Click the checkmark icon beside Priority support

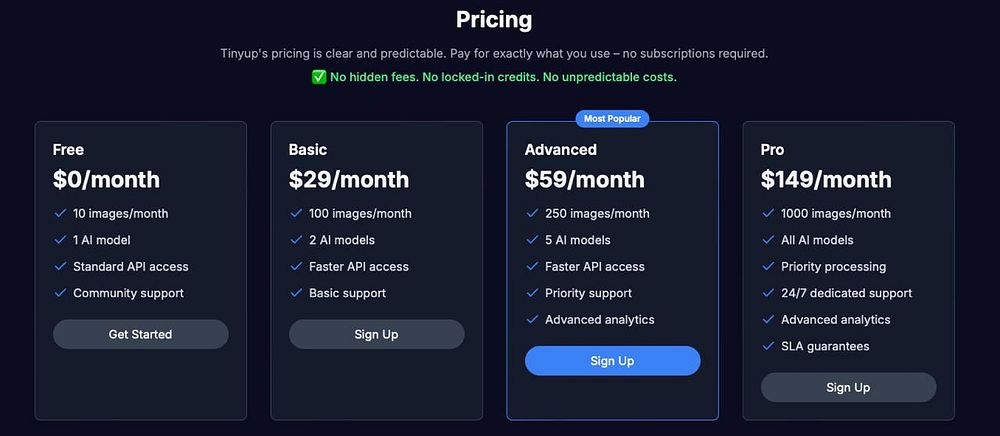533,293
